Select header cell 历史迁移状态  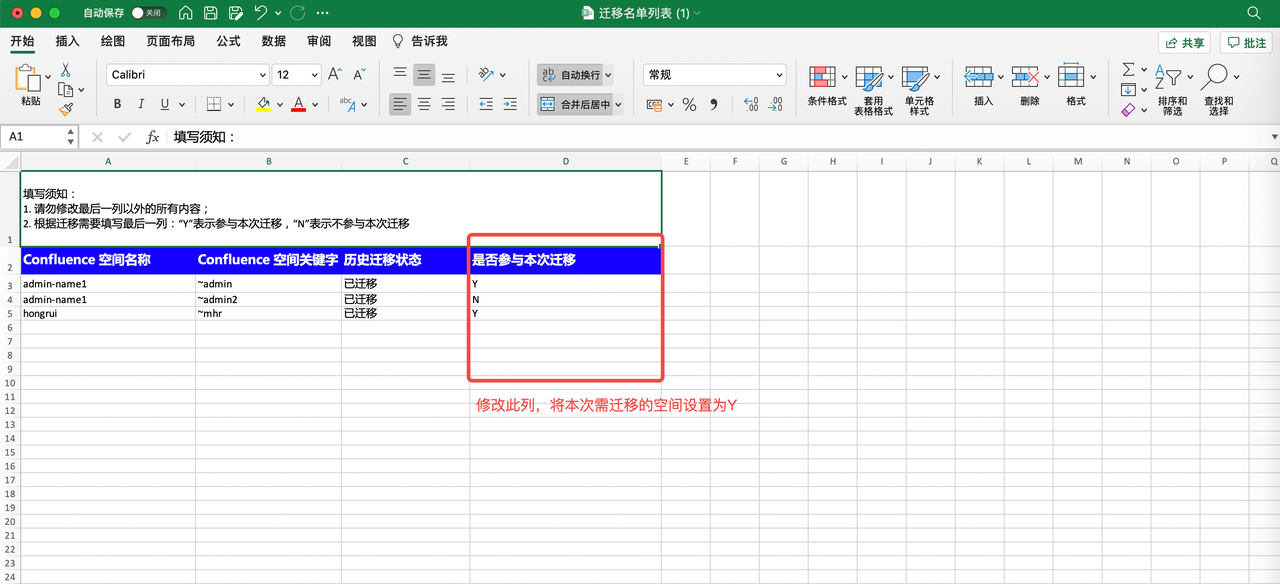(x=405, y=260)
